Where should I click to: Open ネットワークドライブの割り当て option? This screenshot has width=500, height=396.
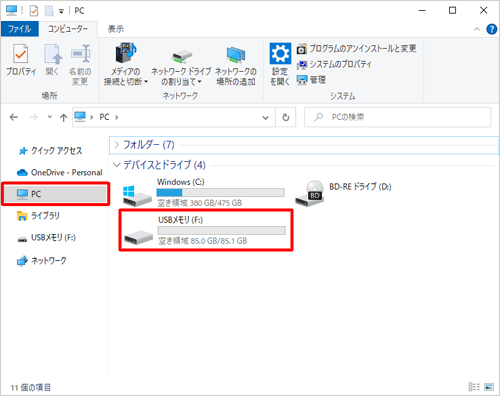(181, 67)
